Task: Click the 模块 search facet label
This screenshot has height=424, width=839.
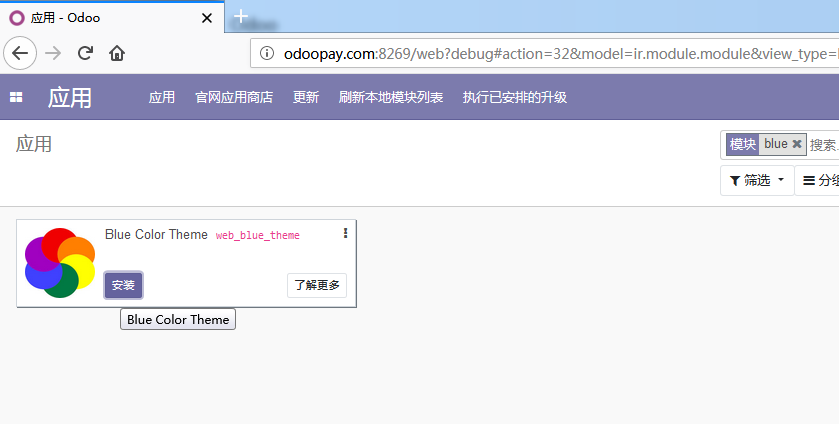Action: point(743,144)
